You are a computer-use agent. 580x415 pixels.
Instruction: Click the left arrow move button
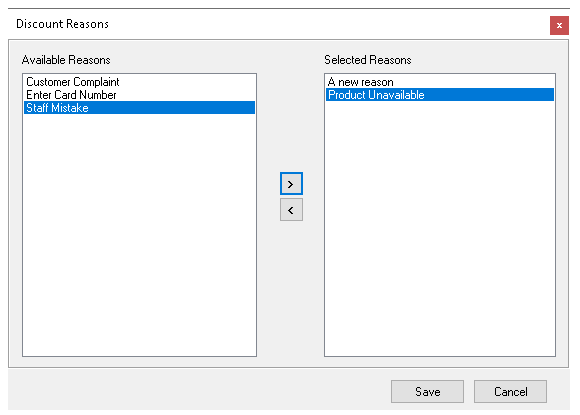(291, 210)
